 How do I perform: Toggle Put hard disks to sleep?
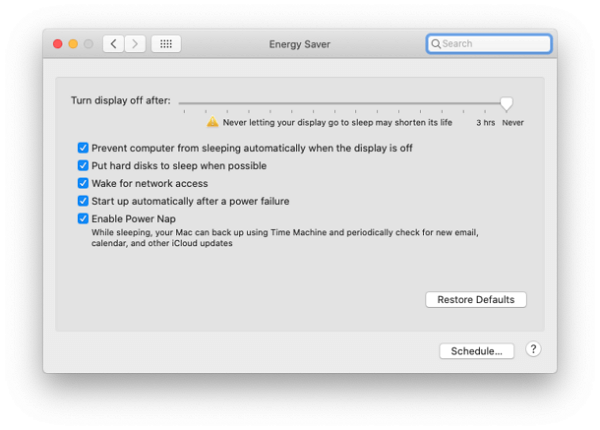pyautogui.click(x=84, y=166)
